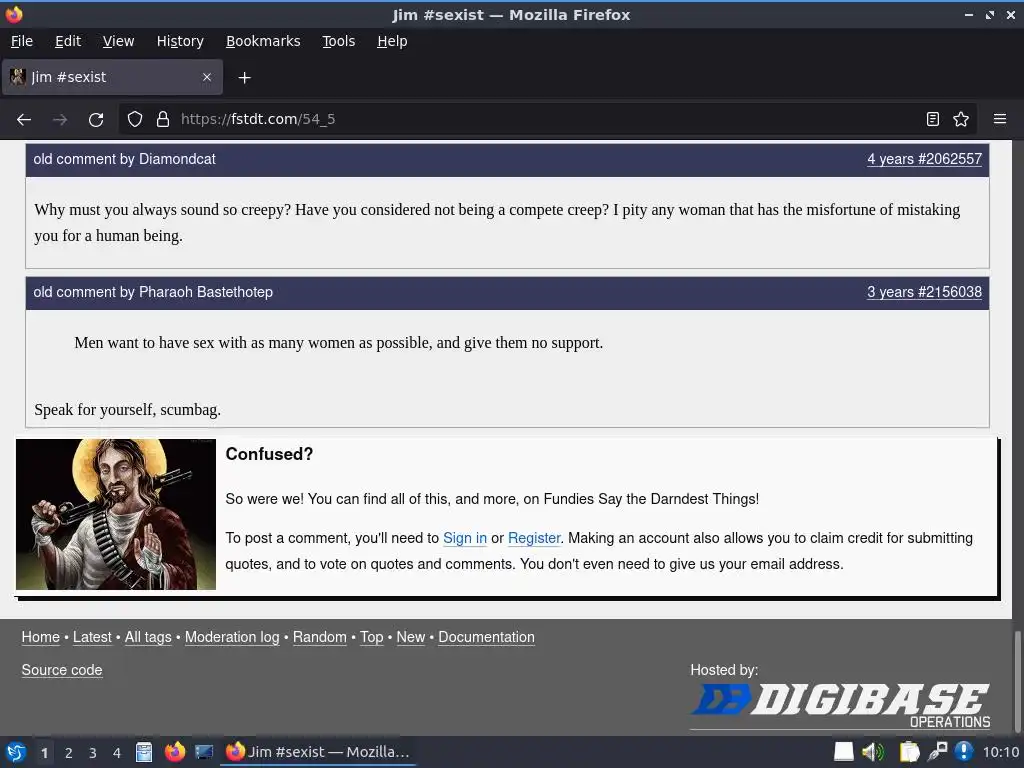The image size is (1024, 768).
Task: Open the Latest footer link
Action: click(x=92, y=637)
